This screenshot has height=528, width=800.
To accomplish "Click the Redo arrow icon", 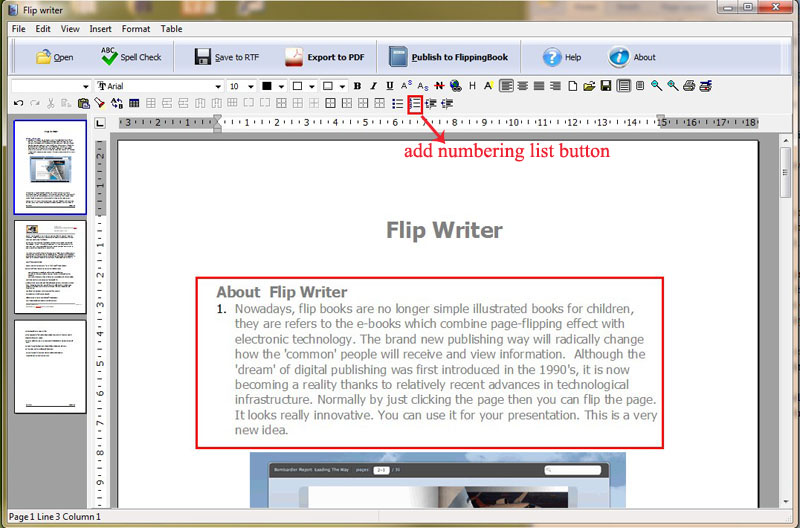I will coord(35,104).
